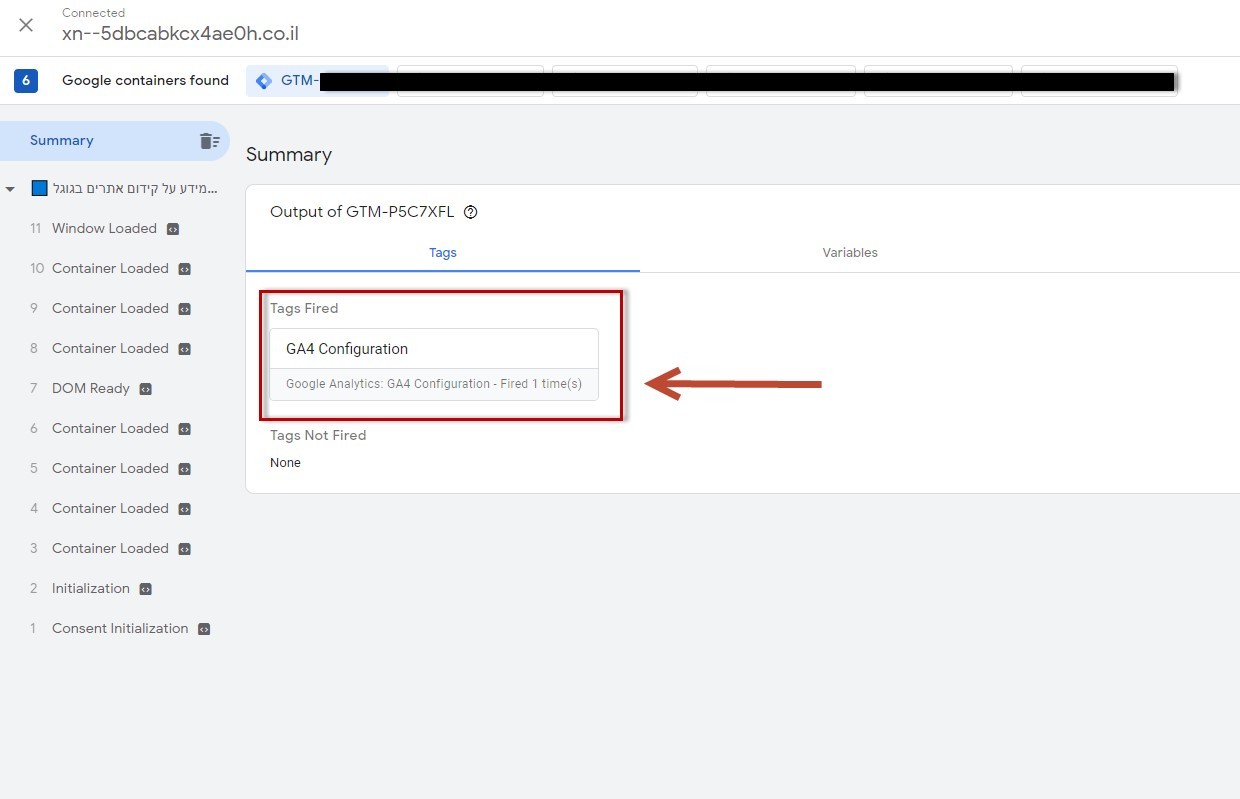This screenshot has height=799, width=1240.
Task: Click the clear-events icon beside Summary
Action: pyautogui.click(x=209, y=141)
